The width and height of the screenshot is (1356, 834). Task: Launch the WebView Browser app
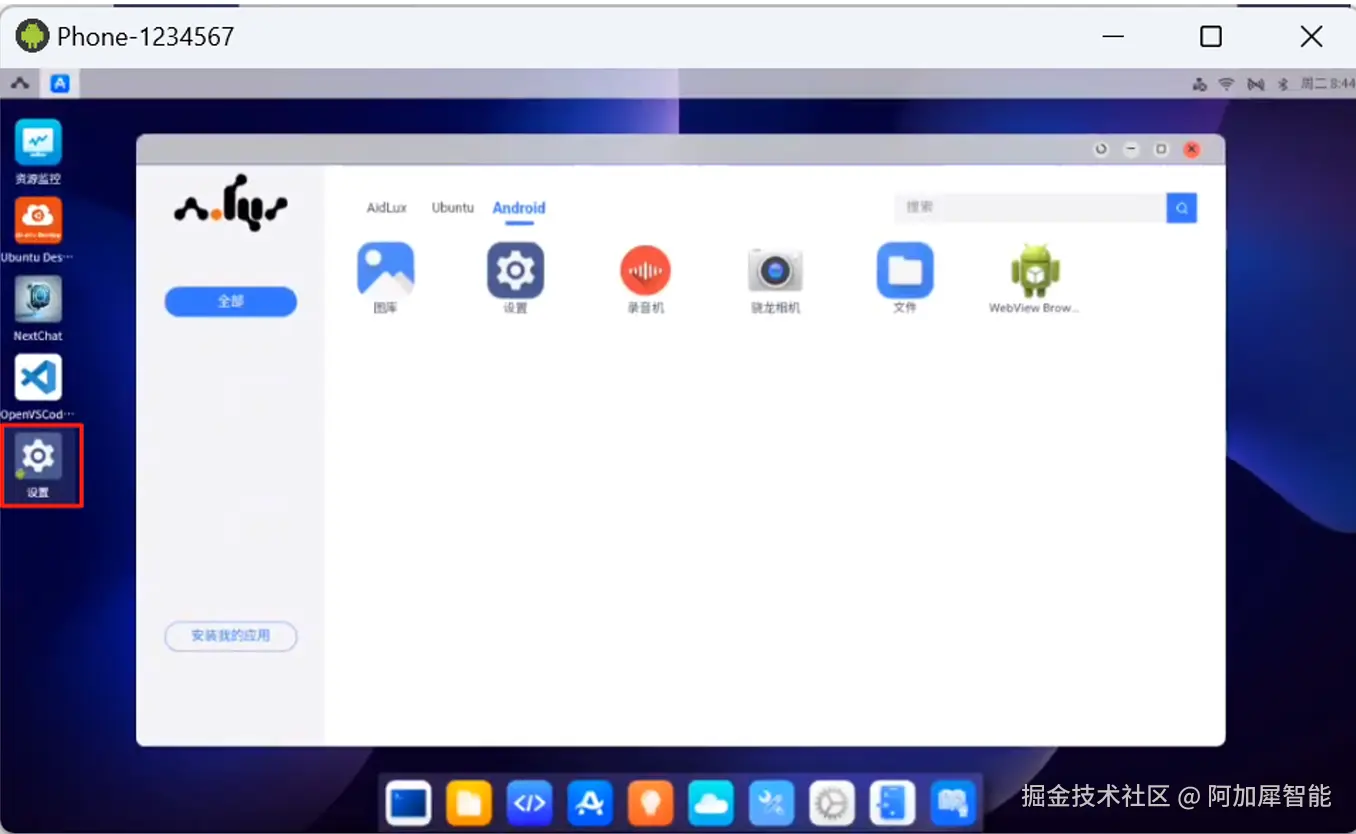pyautogui.click(x=1035, y=270)
